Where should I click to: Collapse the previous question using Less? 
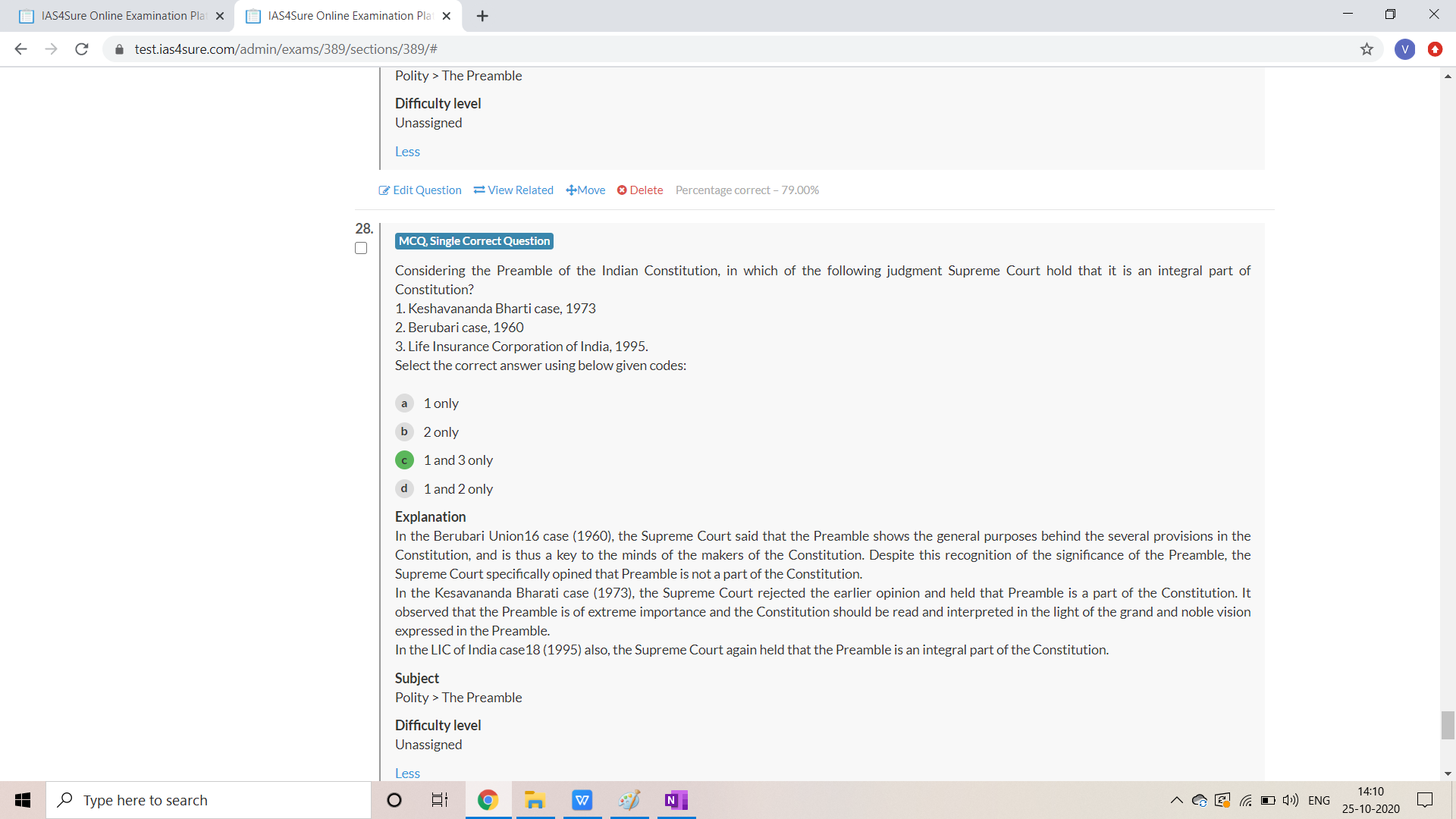coord(407,152)
